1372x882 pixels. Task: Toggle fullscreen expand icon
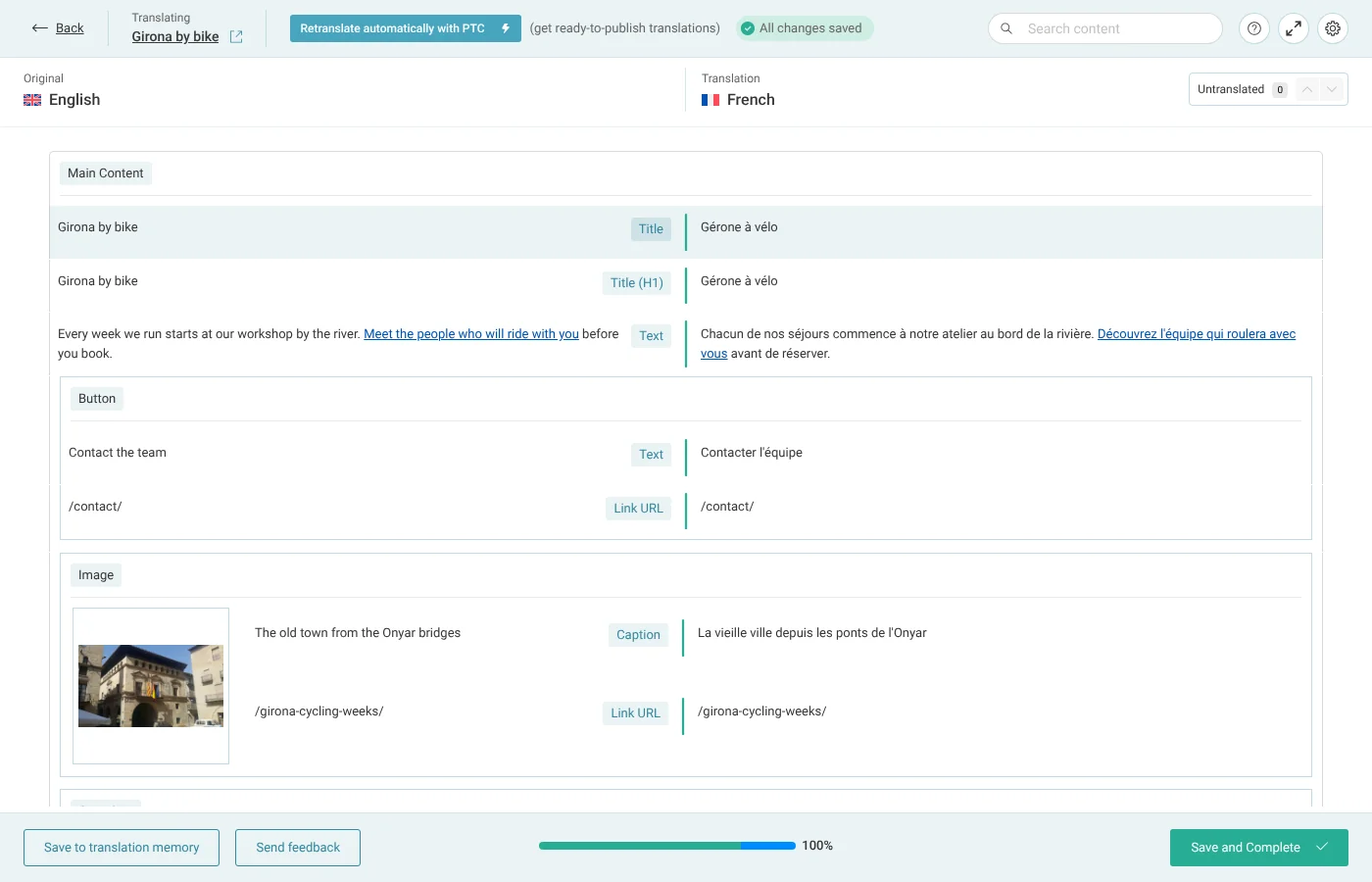click(x=1294, y=28)
